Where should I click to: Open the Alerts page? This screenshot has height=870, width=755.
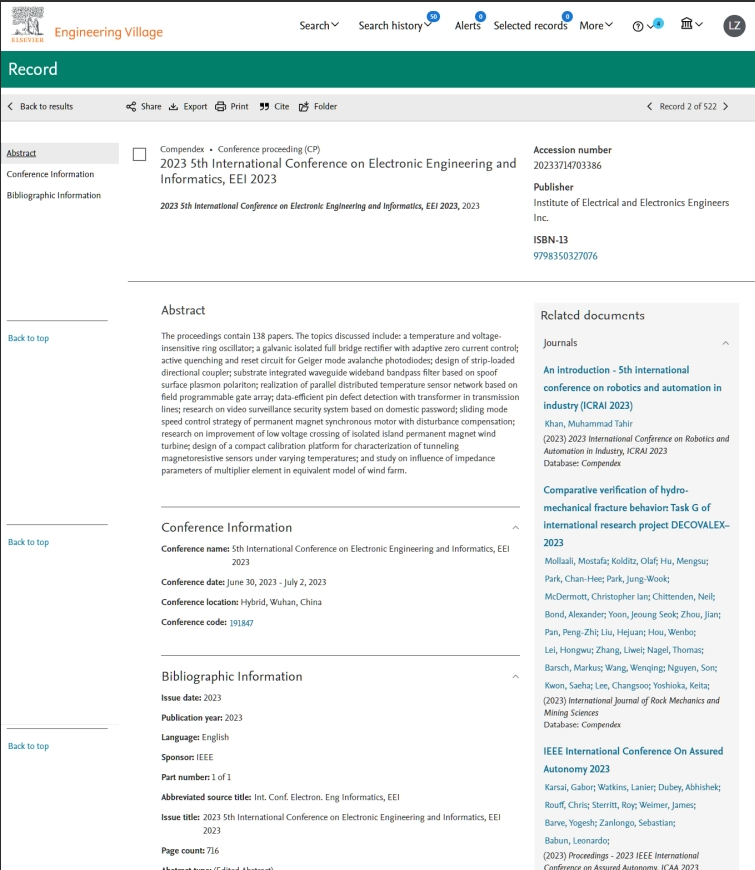tap(468, 26)
